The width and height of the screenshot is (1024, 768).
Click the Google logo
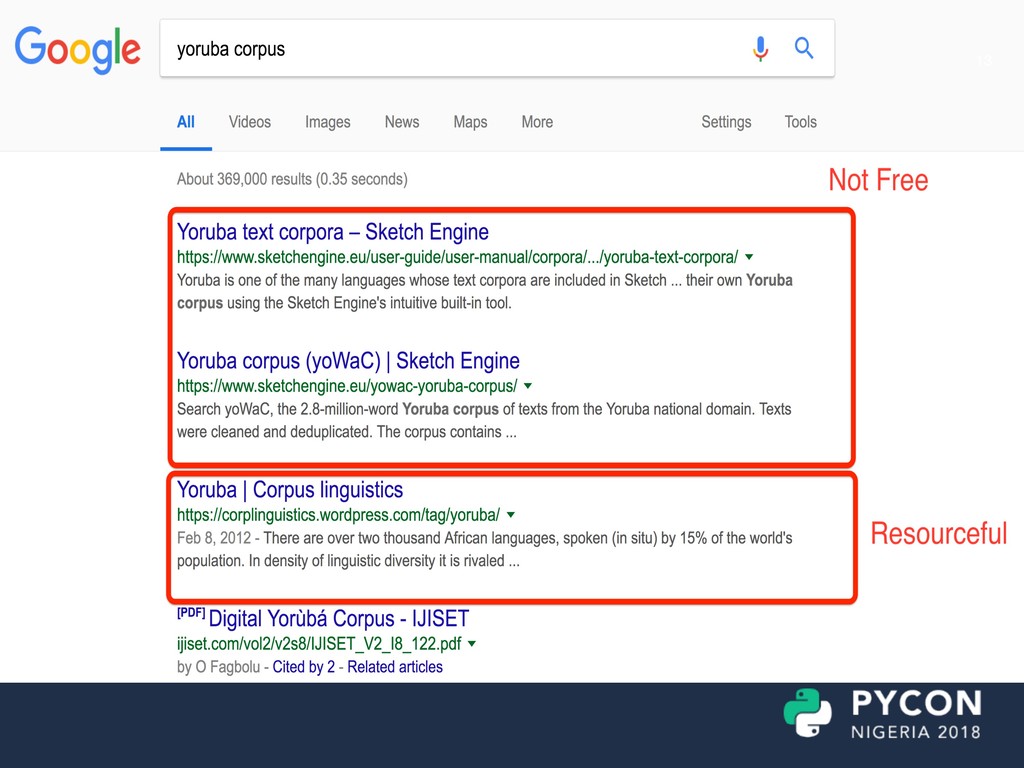77,49
